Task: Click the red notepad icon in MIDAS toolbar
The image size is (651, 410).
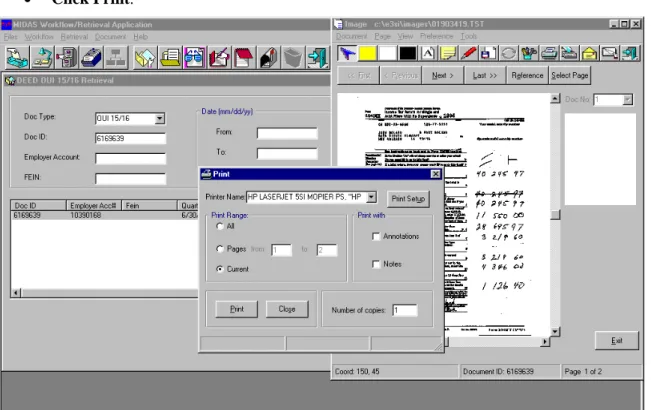Action: (x=243, y=57)
